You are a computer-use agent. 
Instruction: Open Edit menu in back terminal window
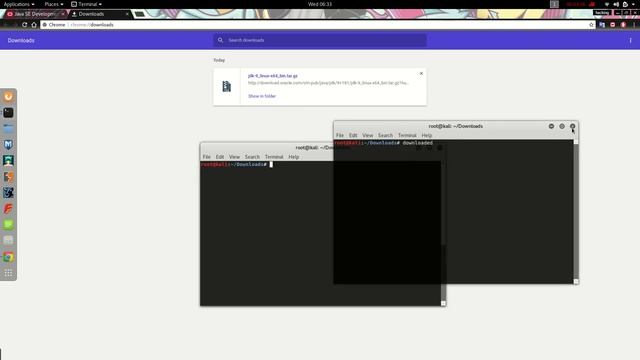pyautogui.click(x=220, y=157)
